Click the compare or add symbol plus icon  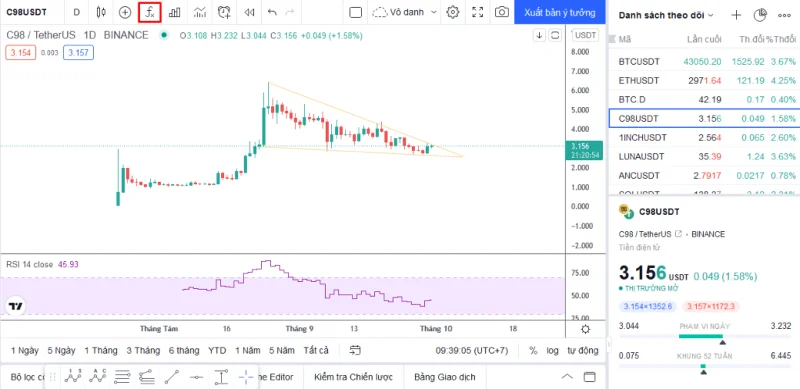tap(125, 12)
